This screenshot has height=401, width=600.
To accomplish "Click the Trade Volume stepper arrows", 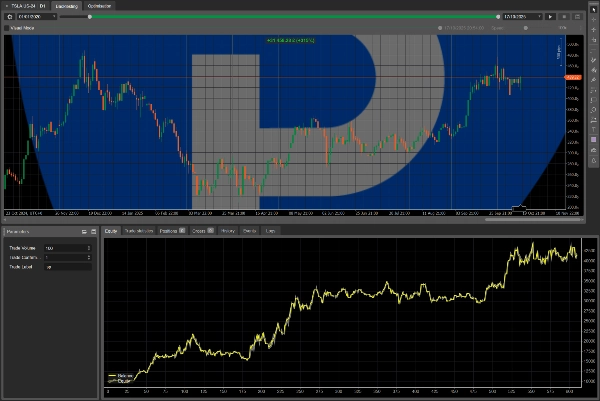I will coord(91,247).
